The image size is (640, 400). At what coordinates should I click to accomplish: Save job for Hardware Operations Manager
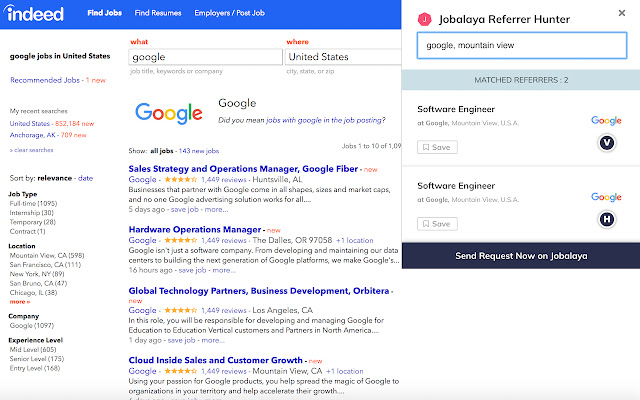point(192,270)
